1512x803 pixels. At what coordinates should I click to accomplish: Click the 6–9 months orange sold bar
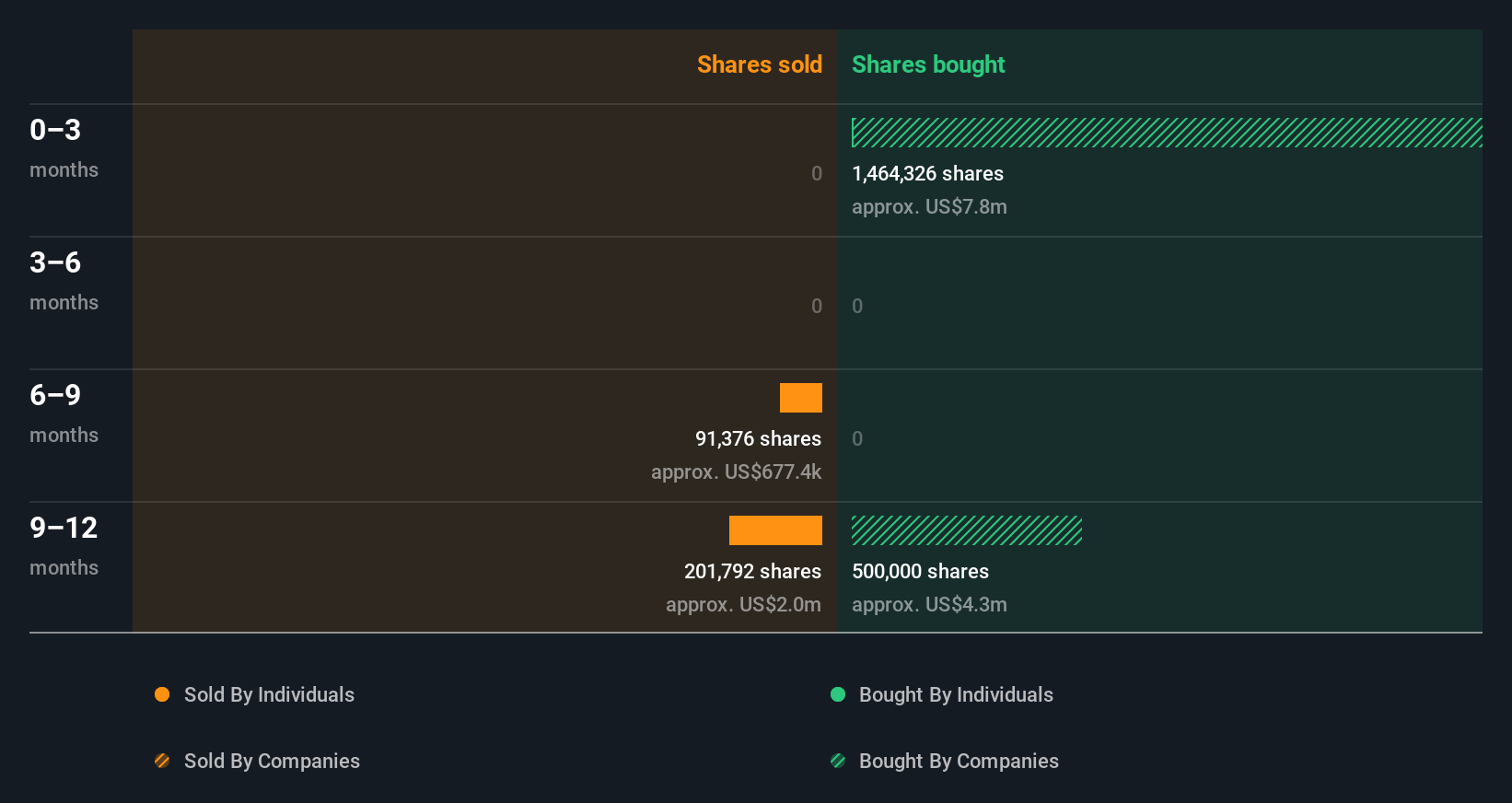(801, 398)
